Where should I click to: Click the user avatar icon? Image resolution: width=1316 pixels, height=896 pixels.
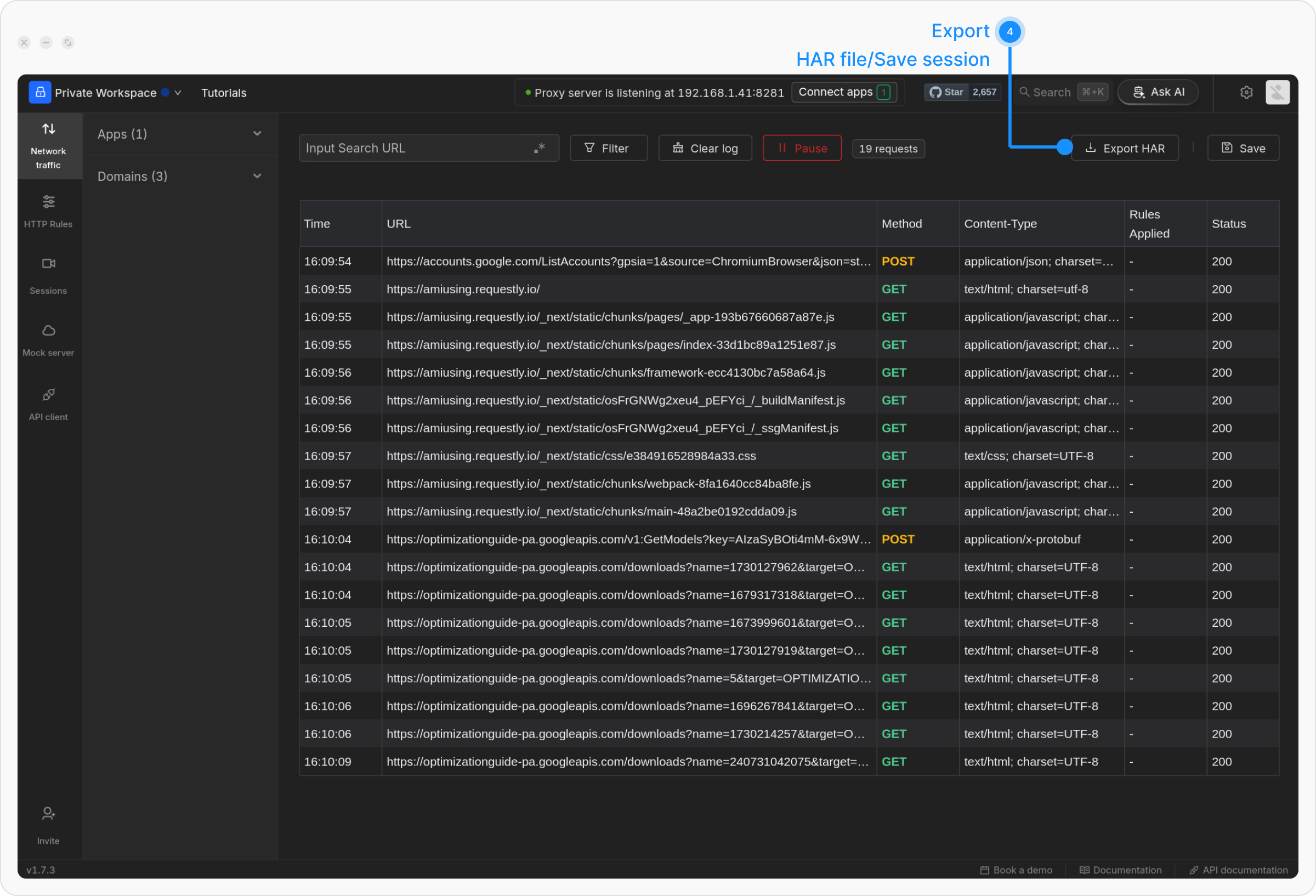coord(1277,92)
